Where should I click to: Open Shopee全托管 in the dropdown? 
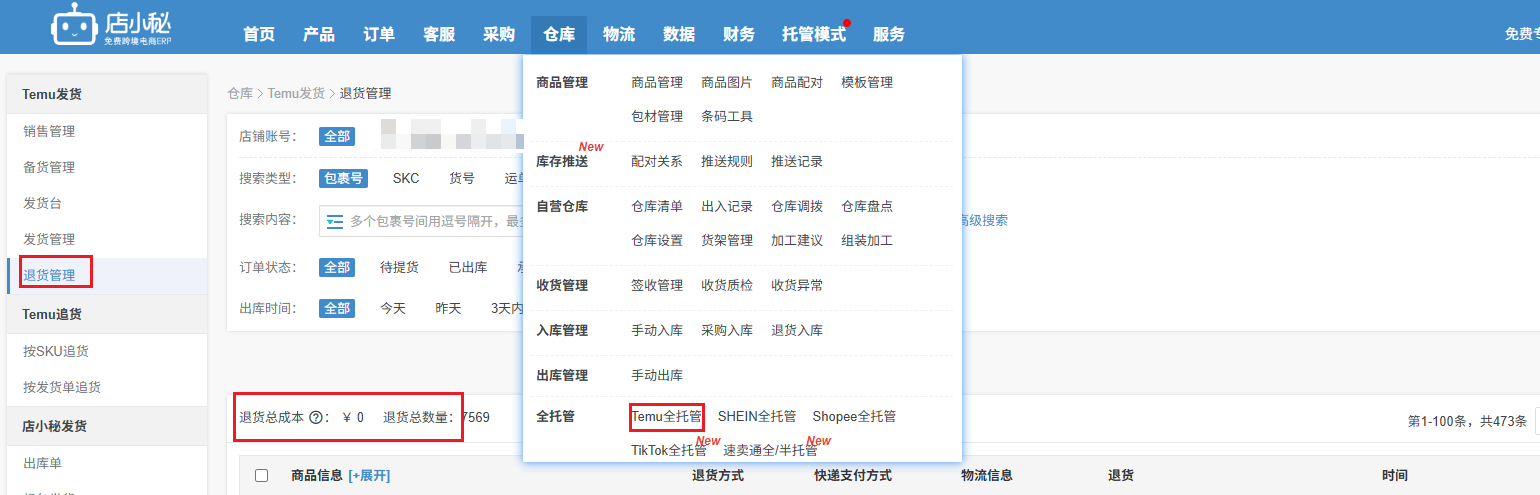pos(854,416)
